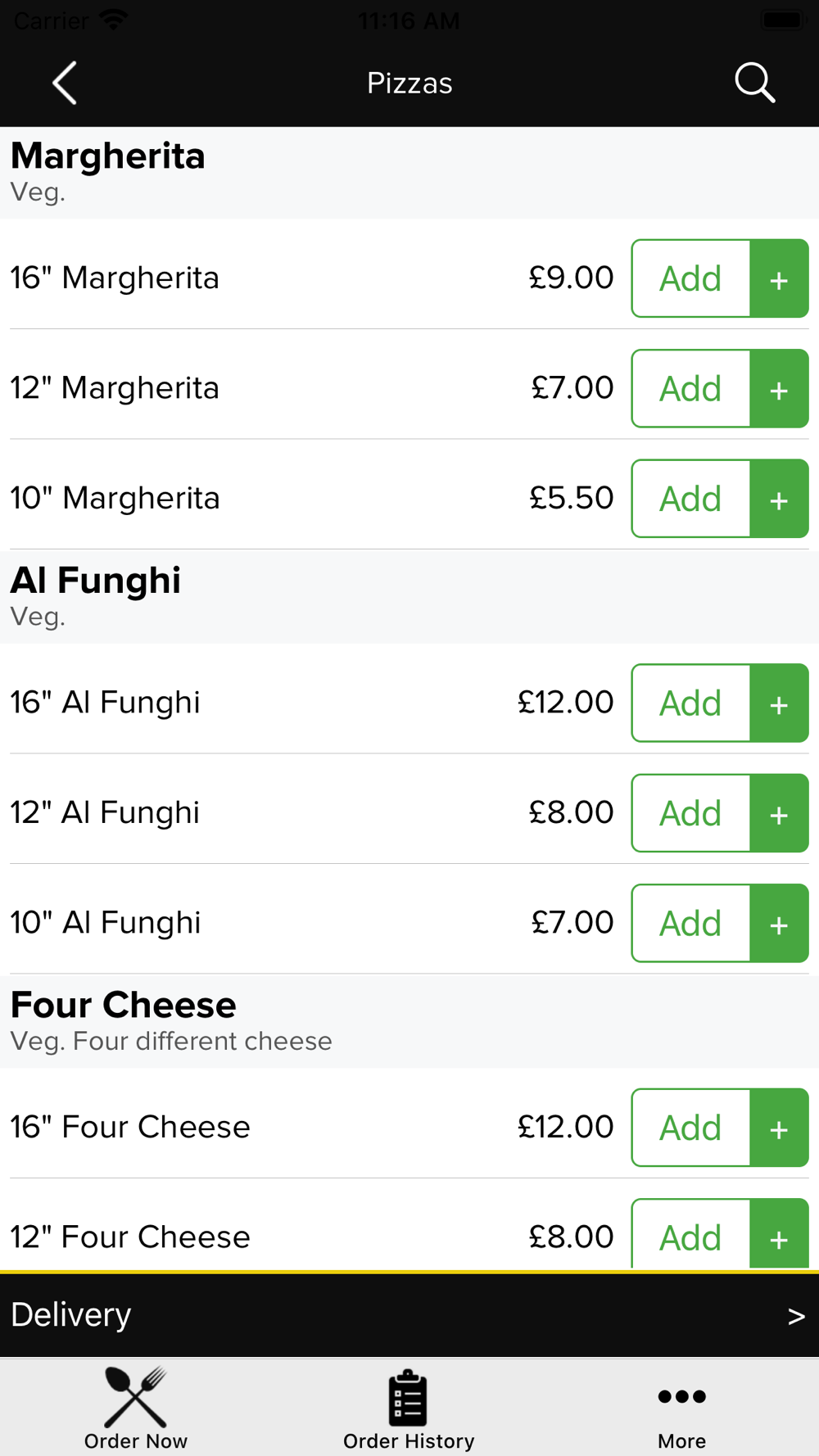
Task: Open the Order History tab
Action: tap(409, 1409)
